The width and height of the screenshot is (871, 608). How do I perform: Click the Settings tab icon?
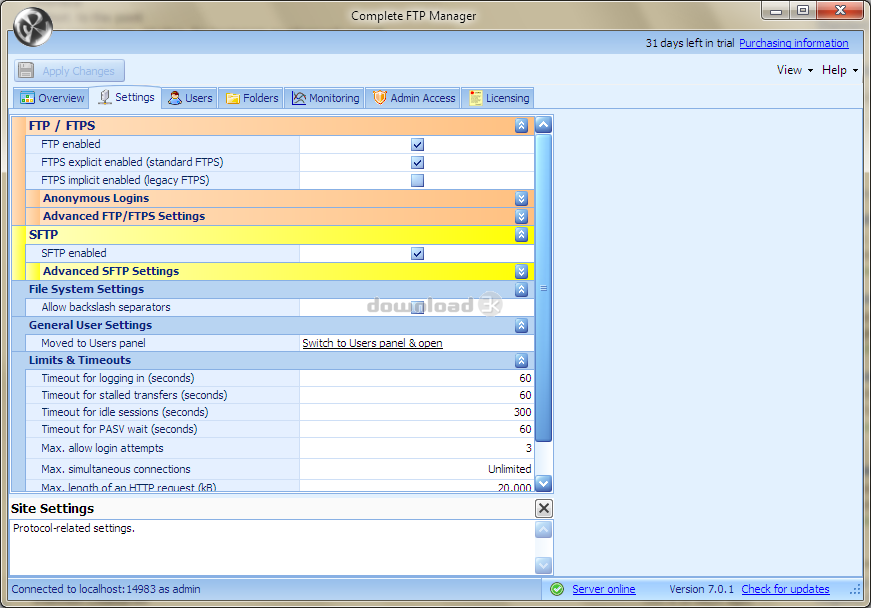pos(104,97)
